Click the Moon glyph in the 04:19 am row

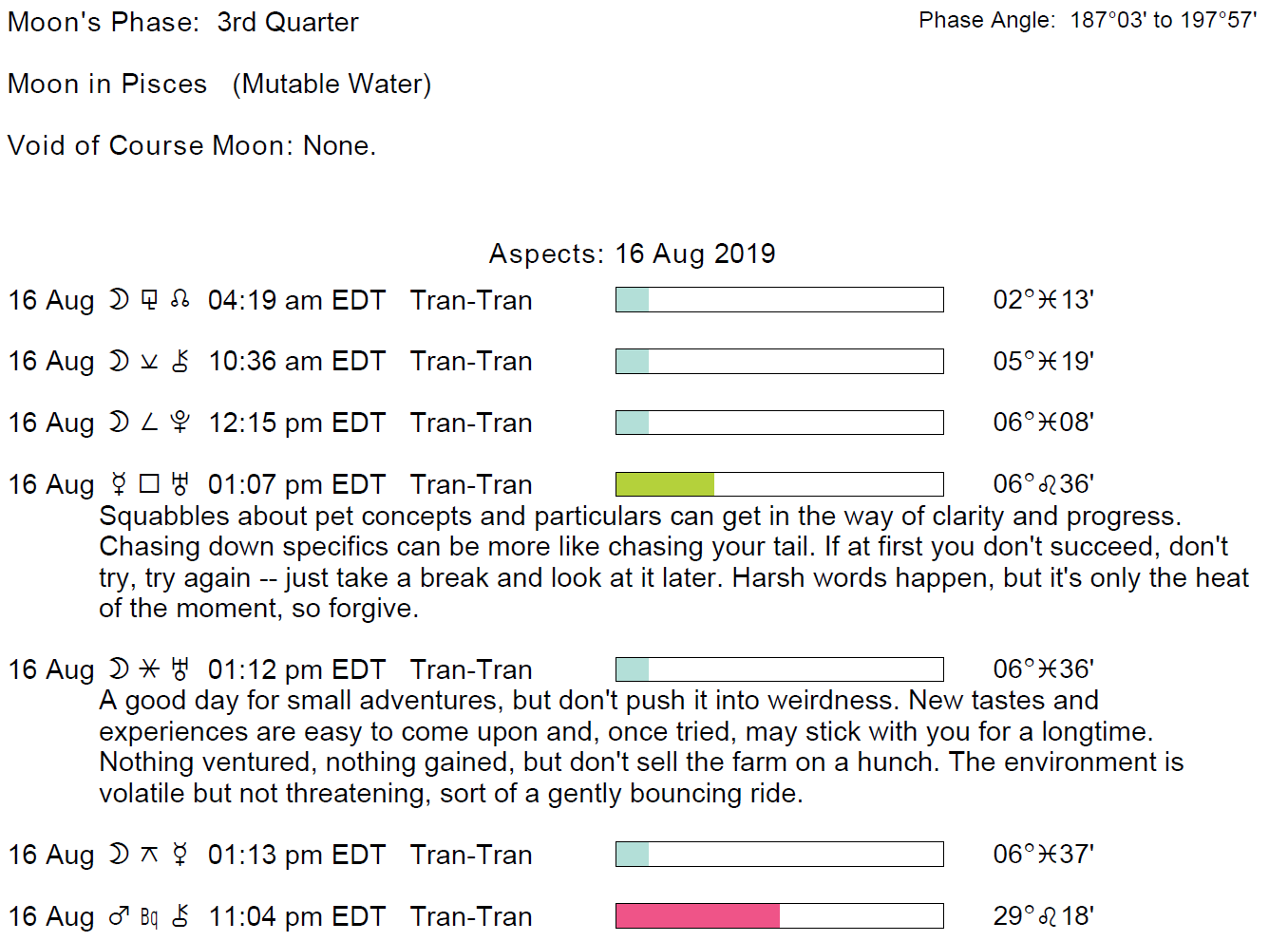(119, 300)
